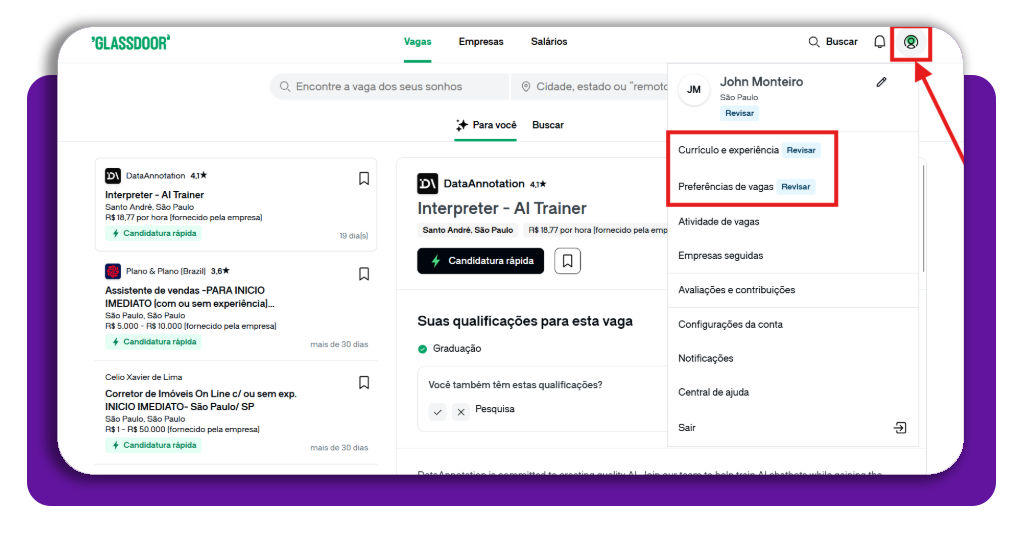1024x536 pixels.
Task: Open Avaliações e contribuições
Action: 737,290
